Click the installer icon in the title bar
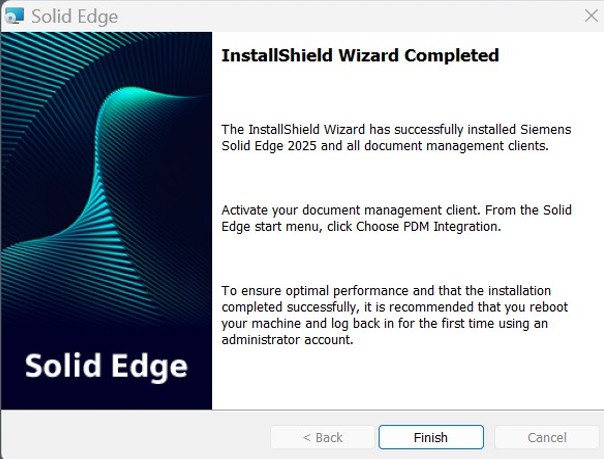Viewport: 604px width, 459px height. click(x=14, y=16)
